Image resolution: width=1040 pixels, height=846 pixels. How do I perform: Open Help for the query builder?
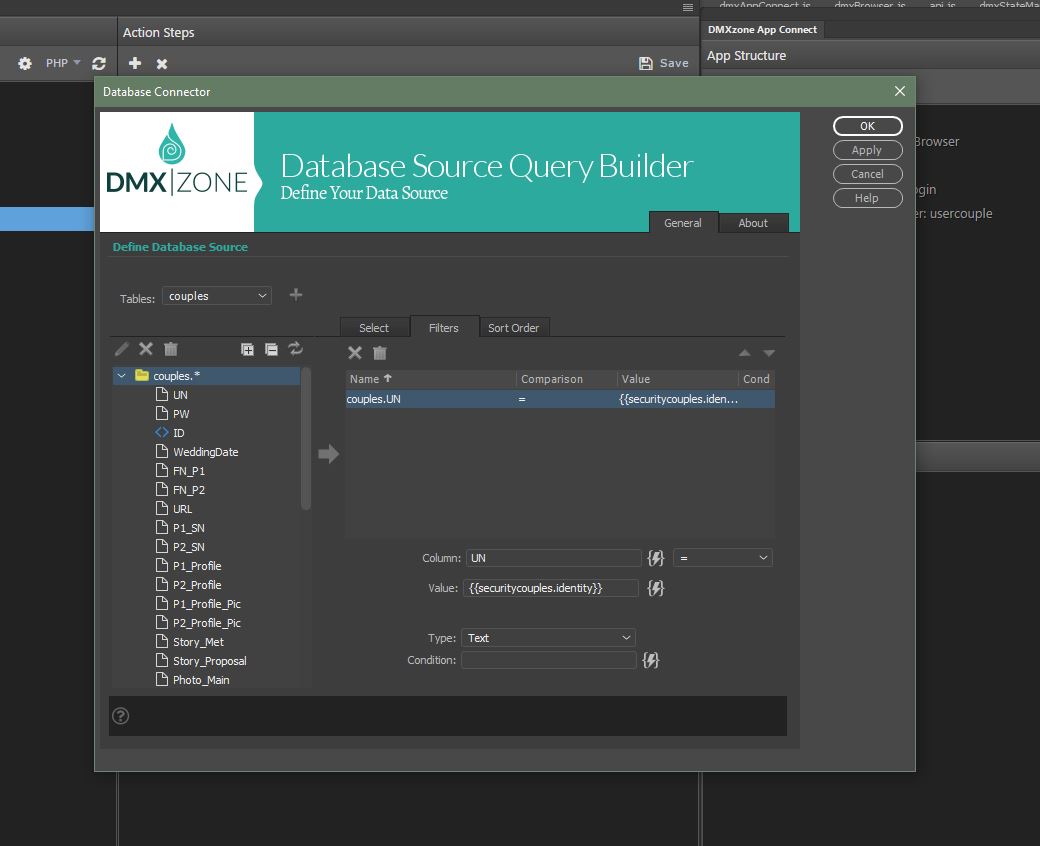pos(867,198)
